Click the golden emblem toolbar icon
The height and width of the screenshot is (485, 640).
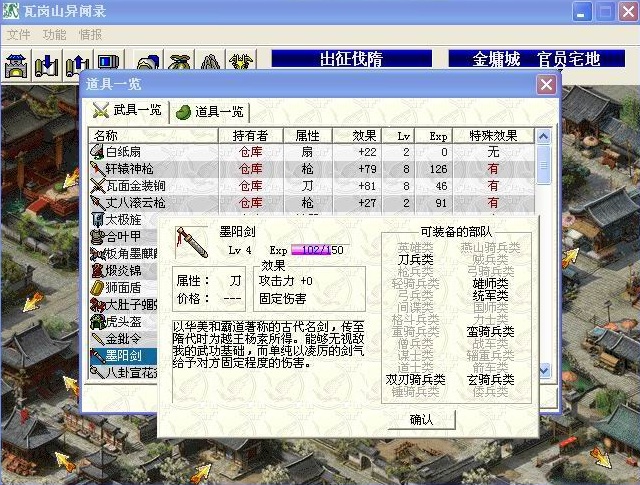[241, 65]
